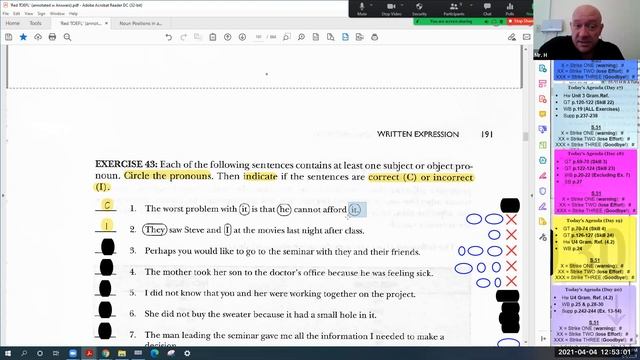Close the Red TOEFL document tab
The width and height of the screenshot is (640, 360).
coord(107,23)
